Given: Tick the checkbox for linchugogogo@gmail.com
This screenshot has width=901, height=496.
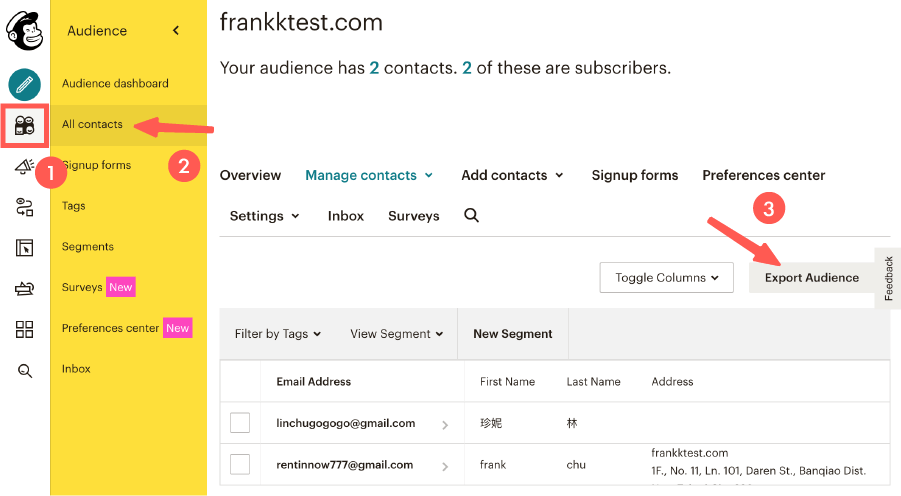Looking at the screenshot, I should [240, 423].
